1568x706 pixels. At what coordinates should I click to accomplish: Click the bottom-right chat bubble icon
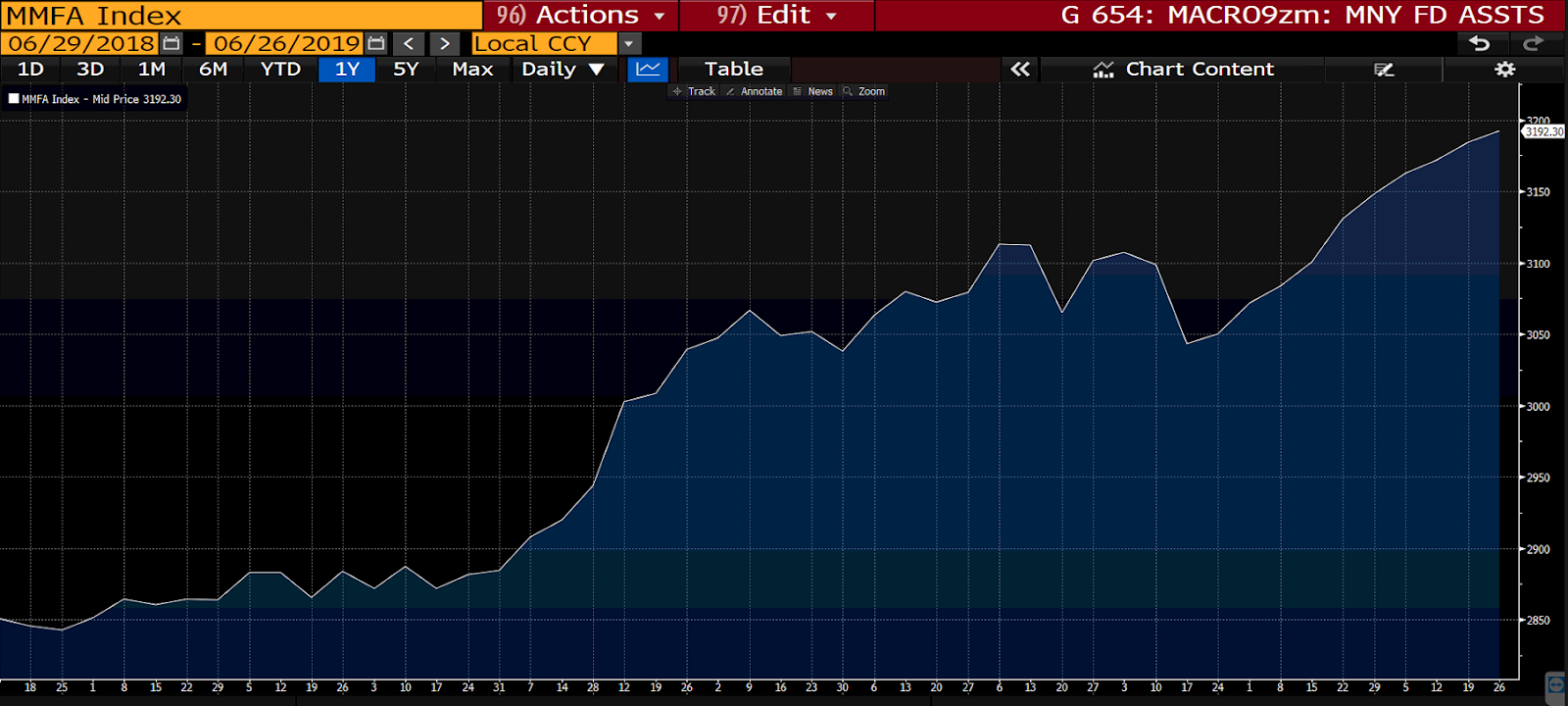click(x=1555, y=683)
